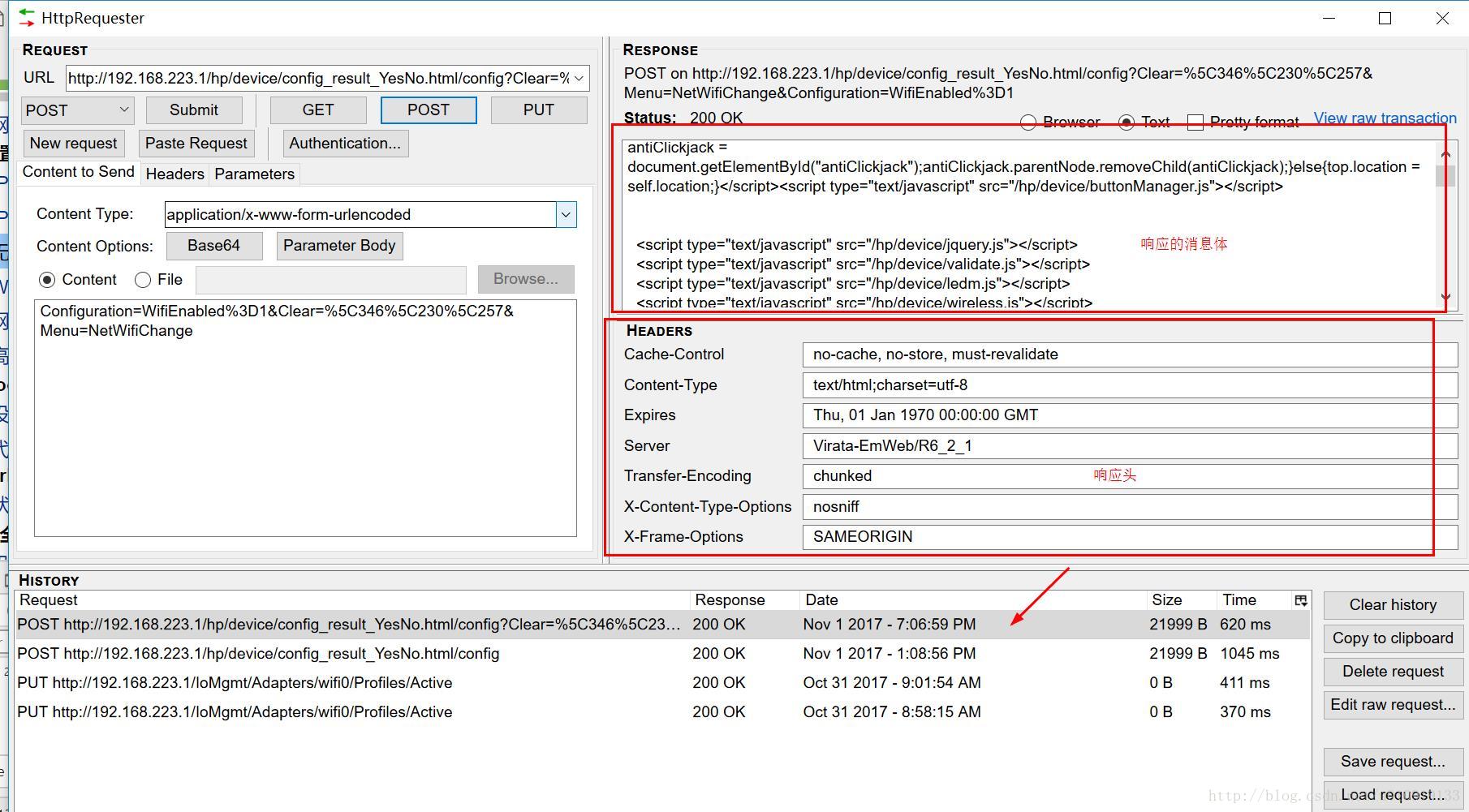
Task: Click the Cache-Control header value field
Action: pyautogui.click(x=1130, y=354)
